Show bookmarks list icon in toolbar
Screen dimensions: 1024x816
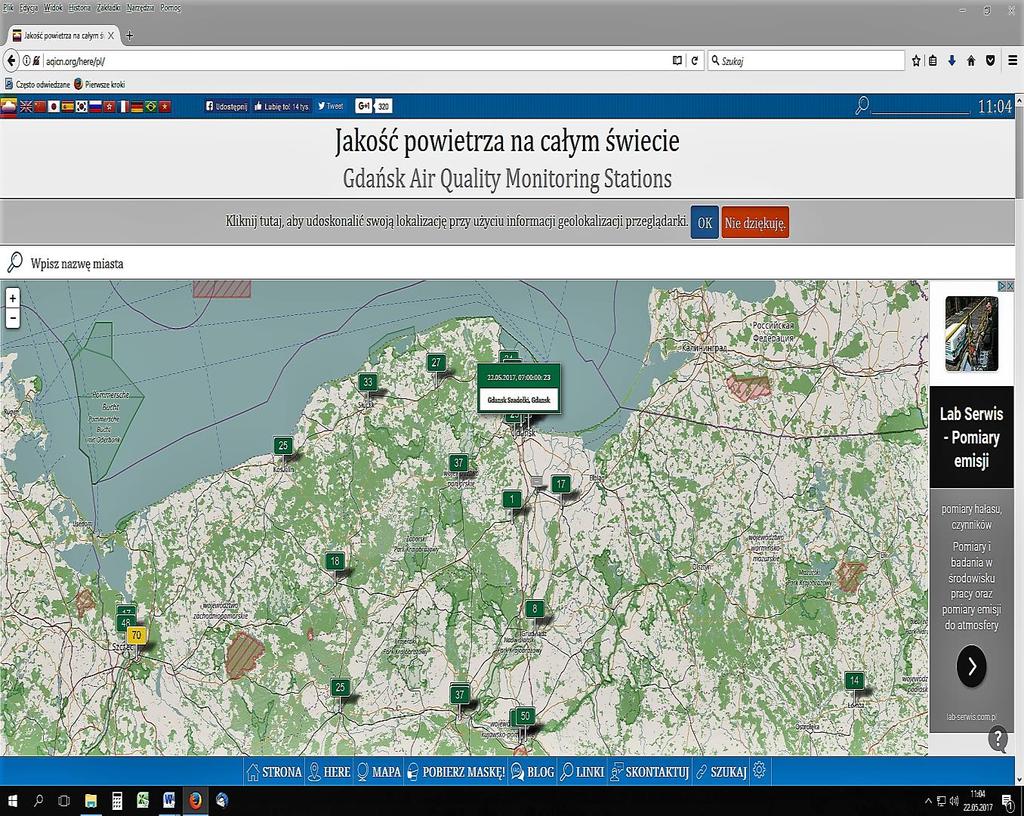coord(933,61)
